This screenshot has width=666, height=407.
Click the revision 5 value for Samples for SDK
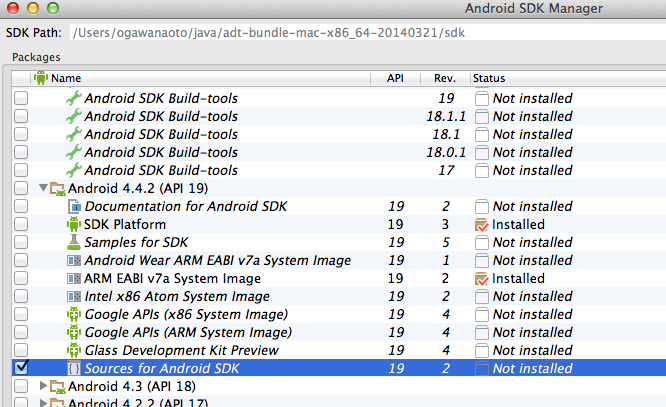pos(446,243)
